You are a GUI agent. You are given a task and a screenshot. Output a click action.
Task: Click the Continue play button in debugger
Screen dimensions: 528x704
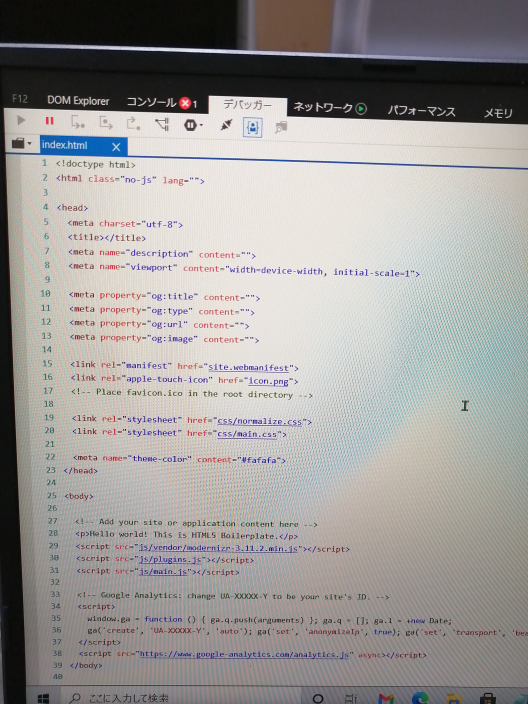coord(21,120)
